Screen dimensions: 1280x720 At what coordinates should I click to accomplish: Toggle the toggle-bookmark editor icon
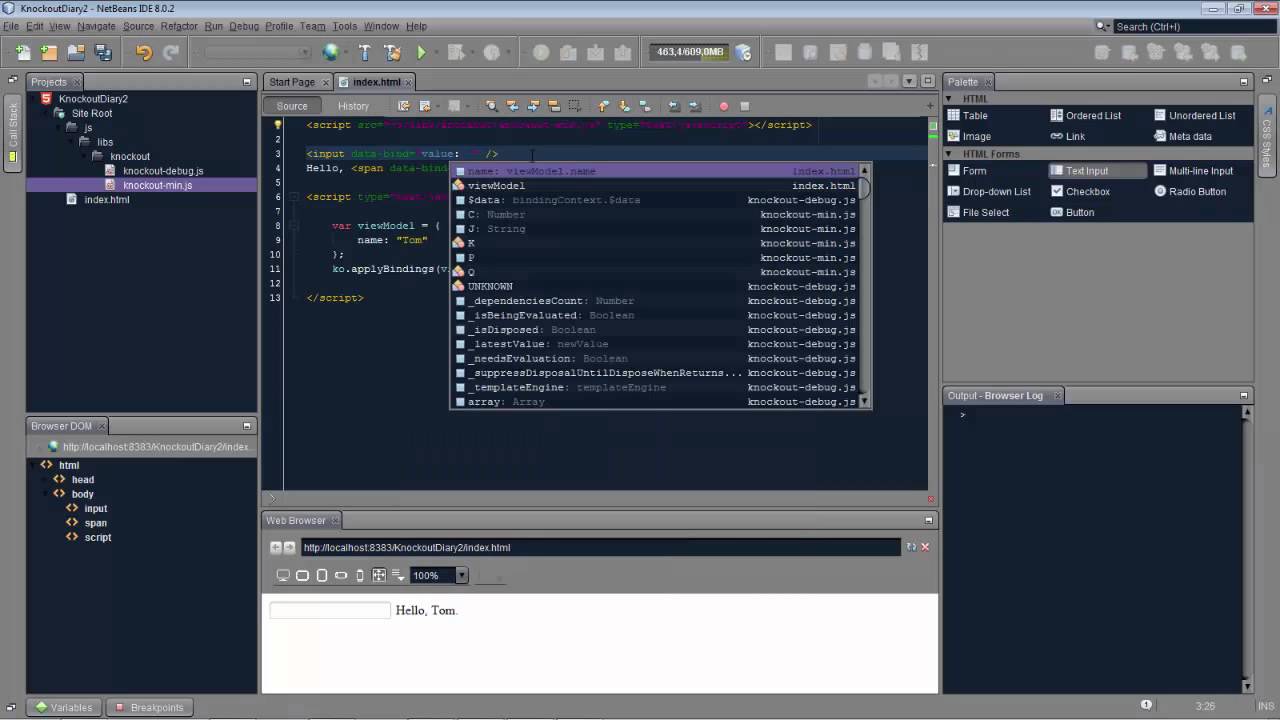(644, 106)
